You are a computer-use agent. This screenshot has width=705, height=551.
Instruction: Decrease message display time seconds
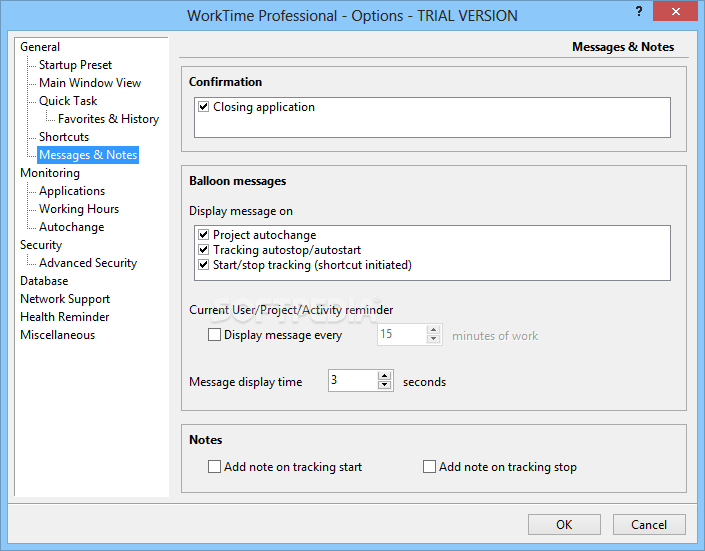[x=384, y=385]
